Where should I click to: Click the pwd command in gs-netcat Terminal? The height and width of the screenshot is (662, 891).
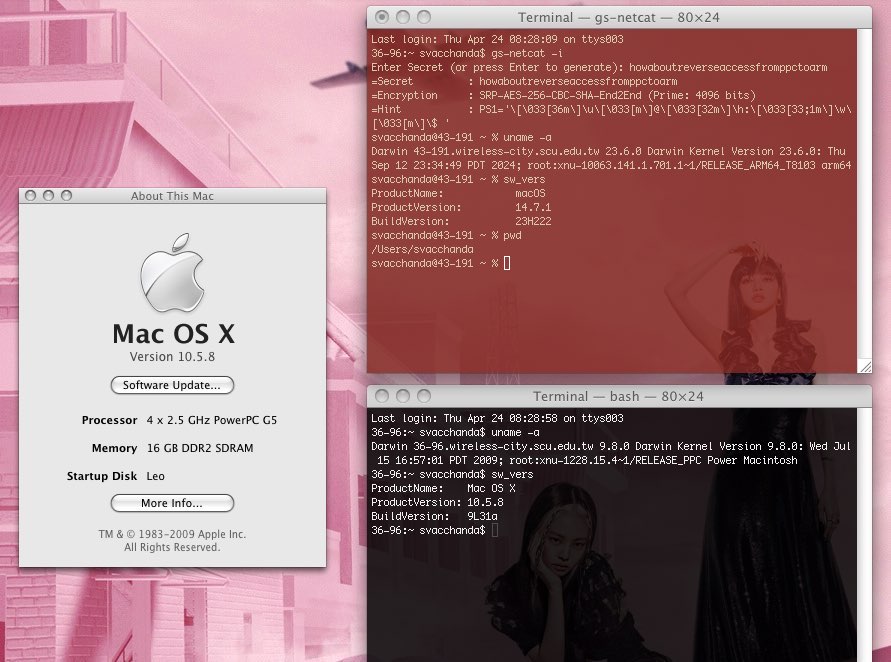coord(512,235)
